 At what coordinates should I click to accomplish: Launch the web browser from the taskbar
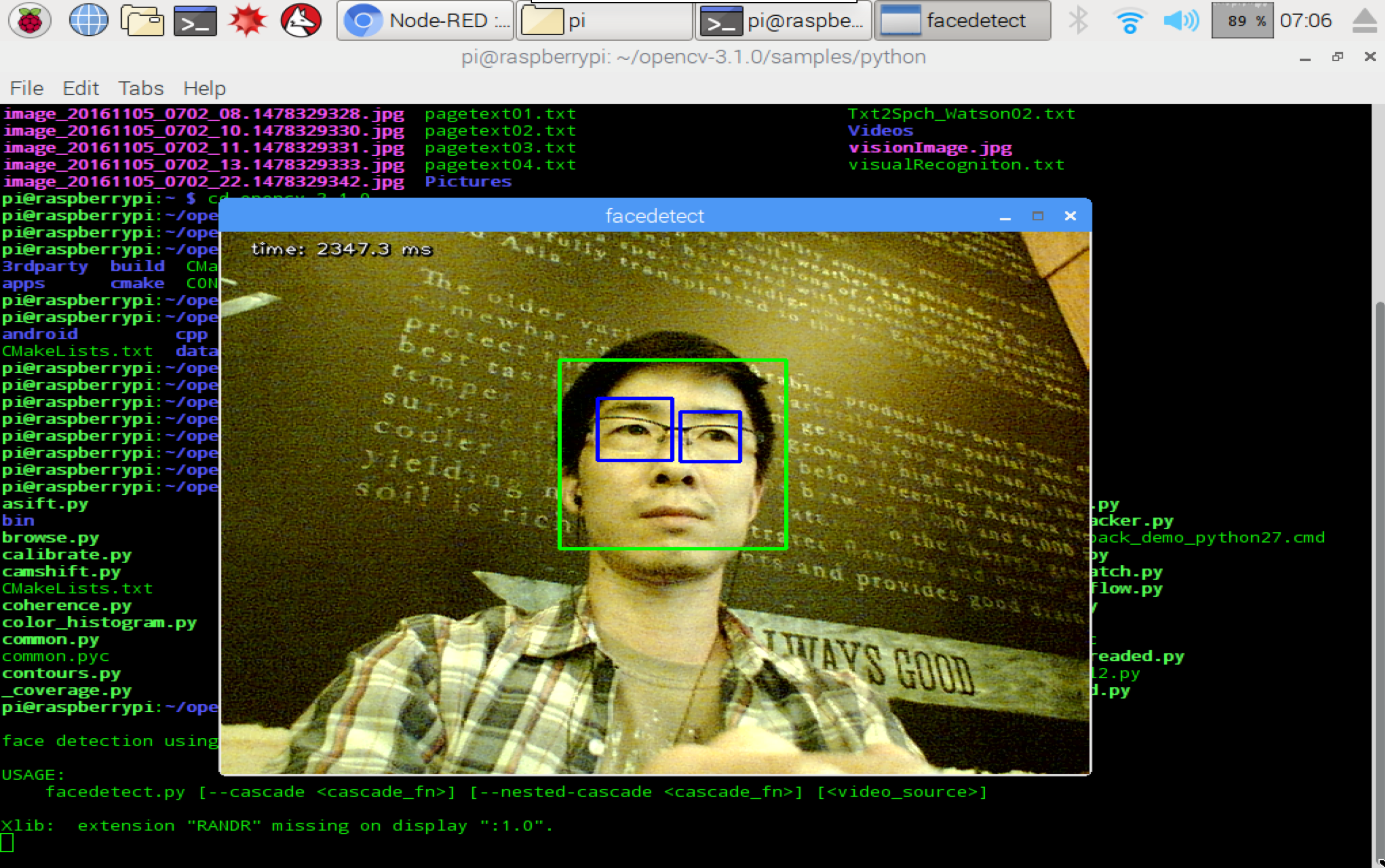coord(87,20)
